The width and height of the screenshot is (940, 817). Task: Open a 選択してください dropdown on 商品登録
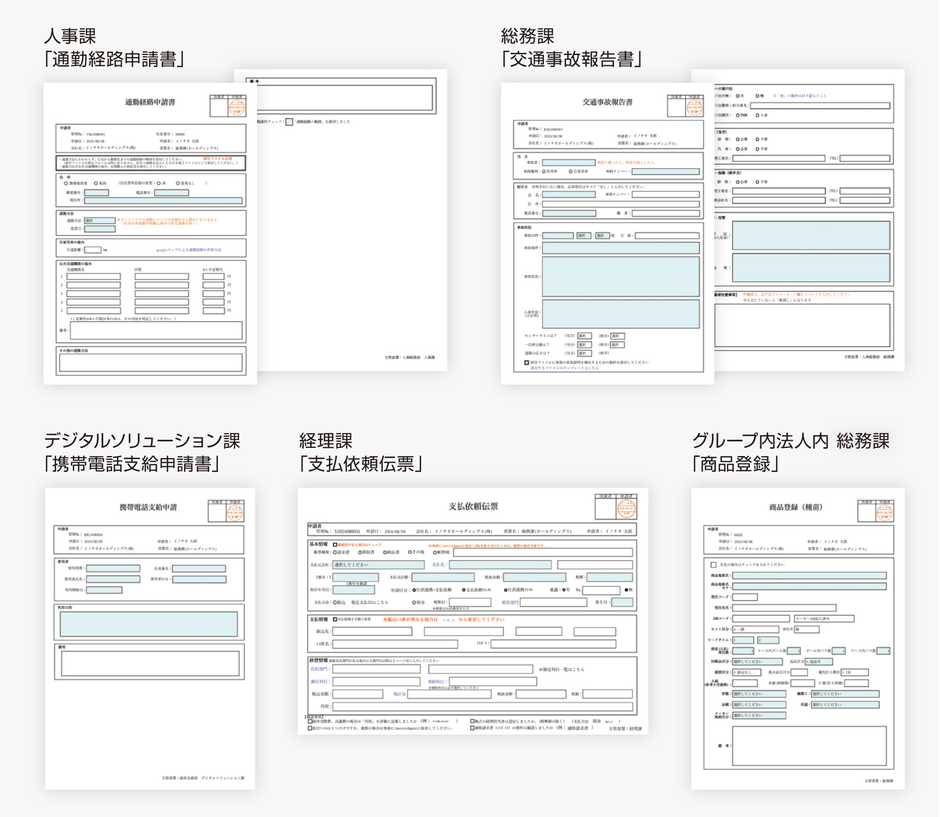point(759,694)
